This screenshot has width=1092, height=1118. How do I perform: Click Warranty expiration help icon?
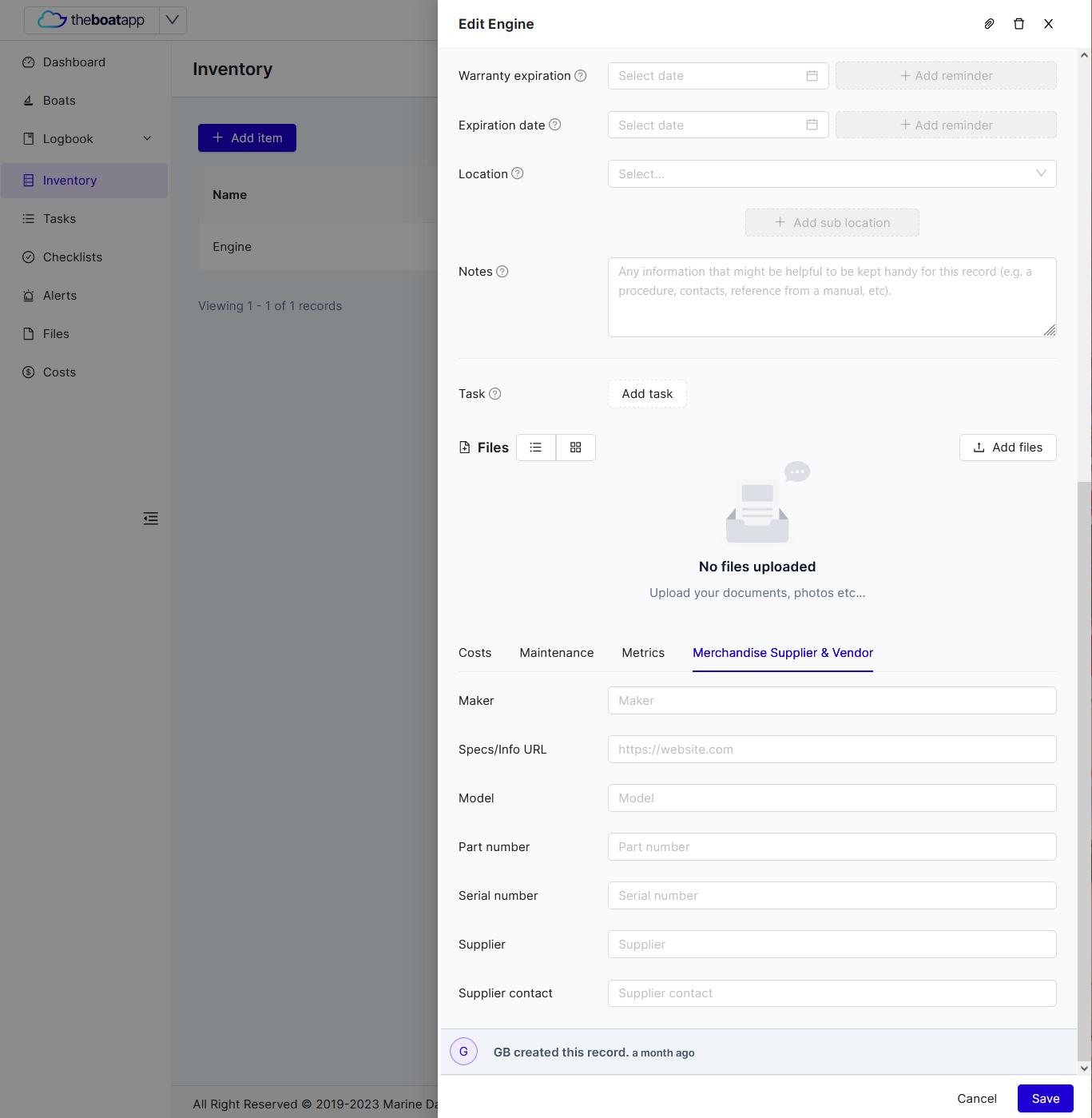tap(581, 76)
